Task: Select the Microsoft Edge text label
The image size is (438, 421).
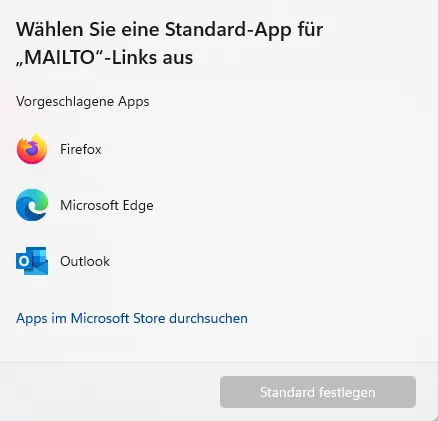Action: [x=107, y=205]
